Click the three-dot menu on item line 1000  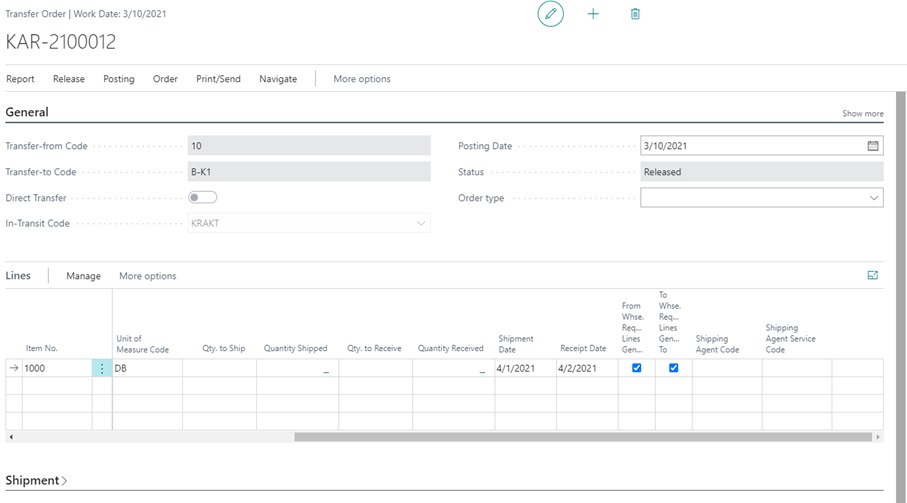coord(102,368)
